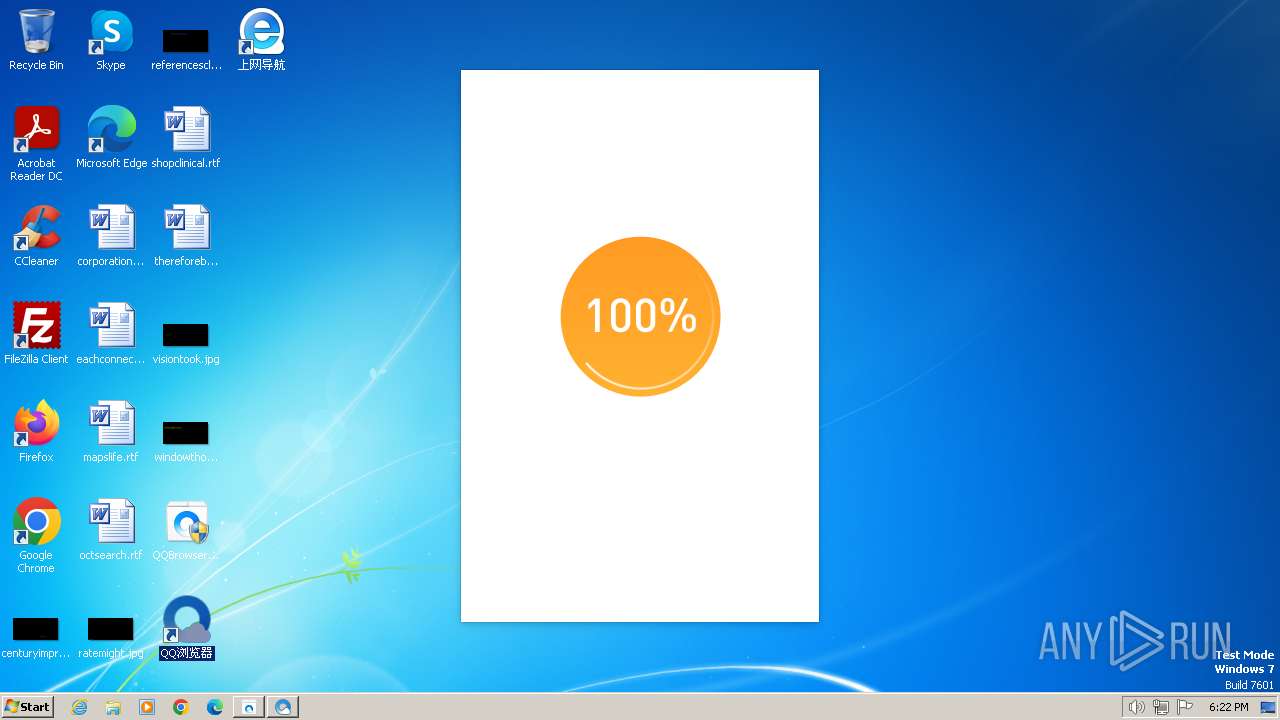
Task: Launch Chrome from the taskbar
Action: [x=181, y=707]
